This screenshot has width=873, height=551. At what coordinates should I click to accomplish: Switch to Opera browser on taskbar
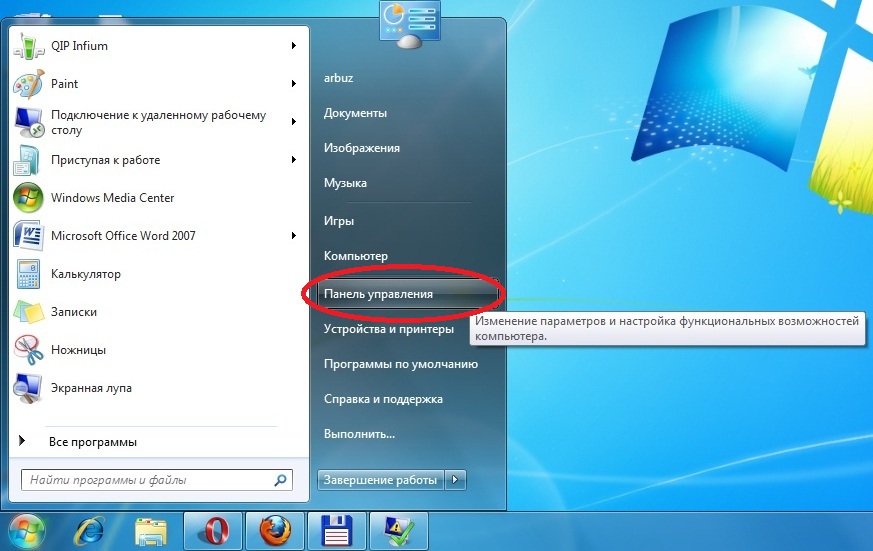[x=213, y=532]
